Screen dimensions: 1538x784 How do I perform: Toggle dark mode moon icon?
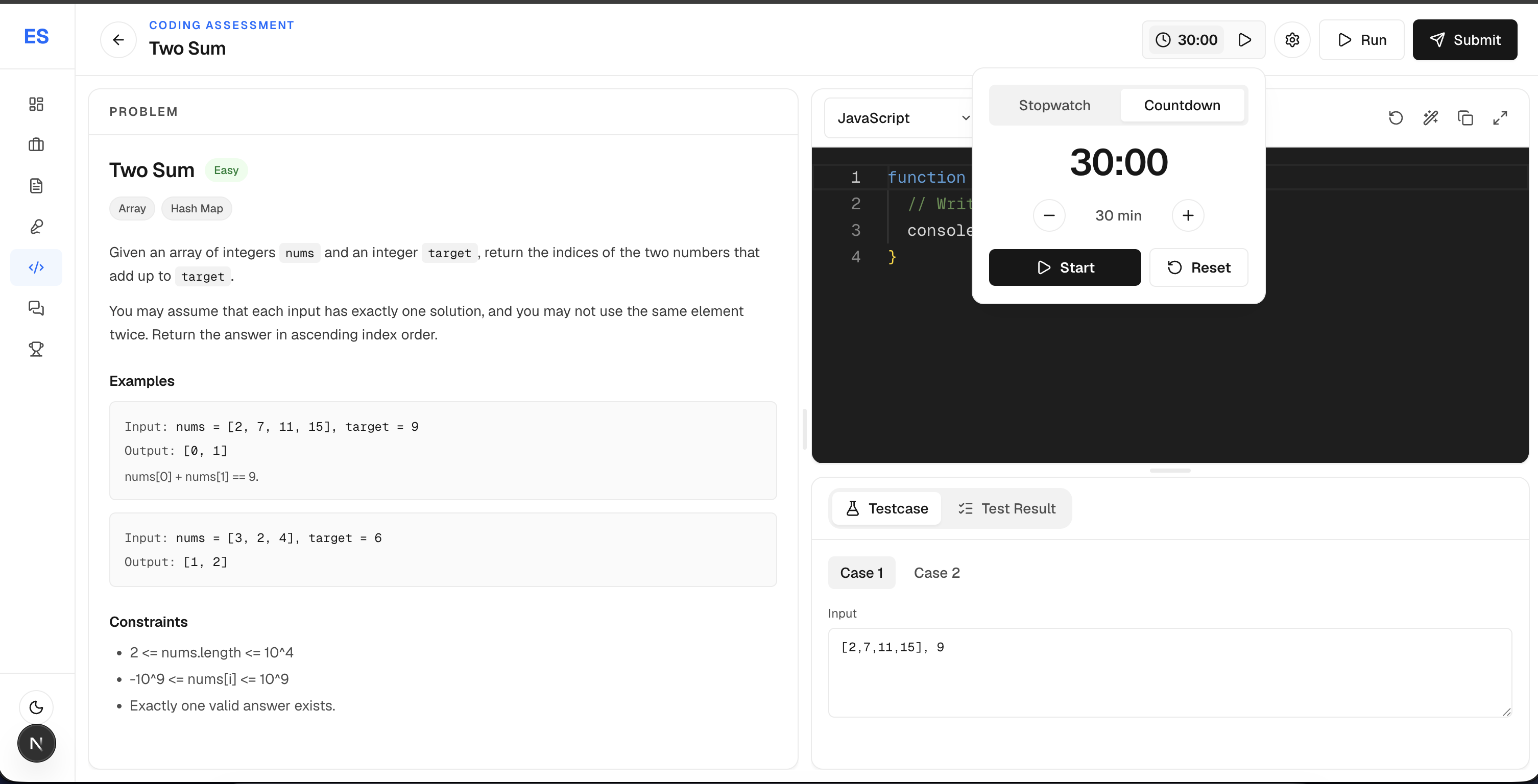click(36, 707)
